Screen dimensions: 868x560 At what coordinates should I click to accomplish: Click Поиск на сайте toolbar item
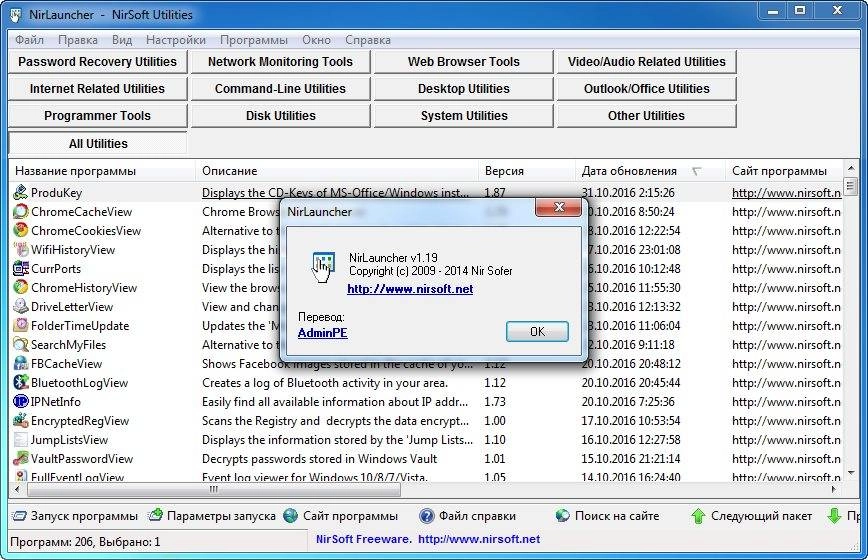coord(607,516)
